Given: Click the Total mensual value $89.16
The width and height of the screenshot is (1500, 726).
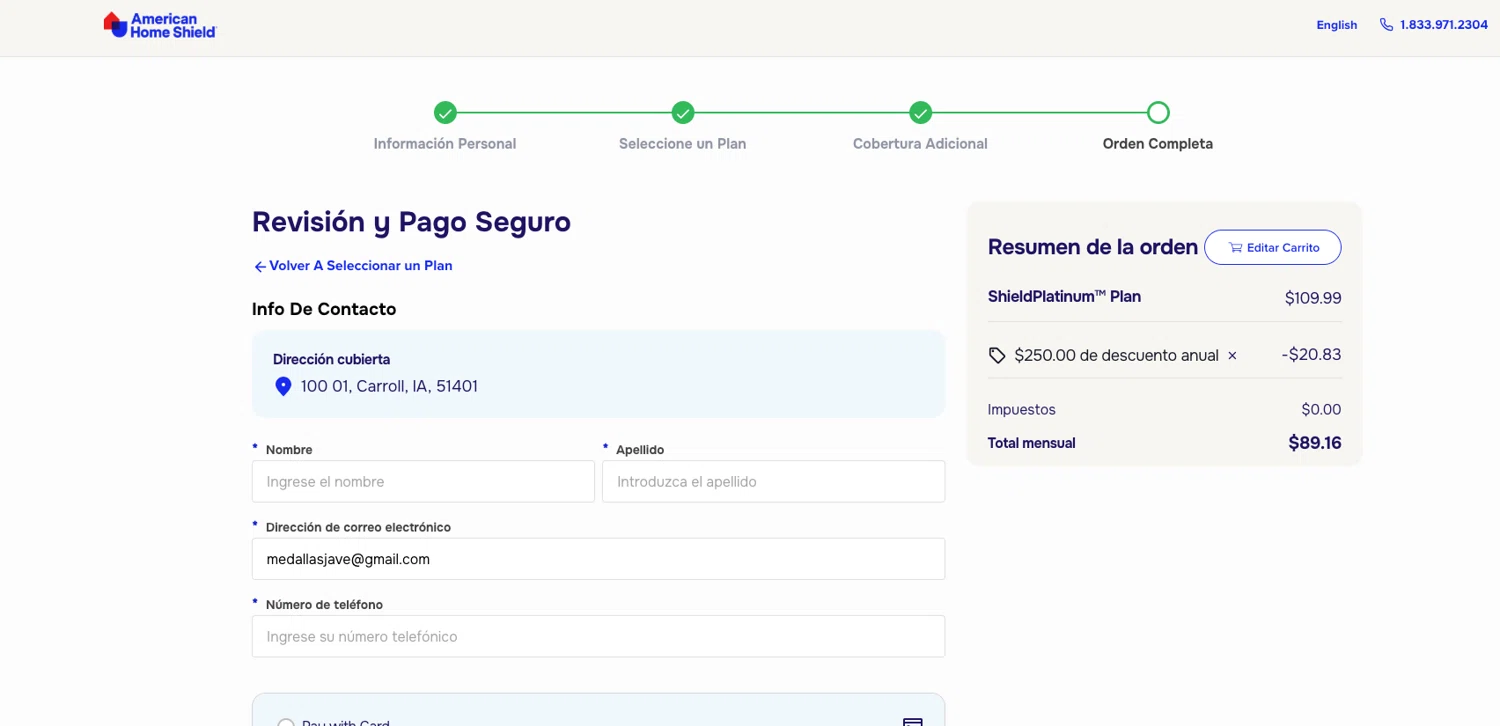Looking at the screenshot, I should [x=1315, y=443].
